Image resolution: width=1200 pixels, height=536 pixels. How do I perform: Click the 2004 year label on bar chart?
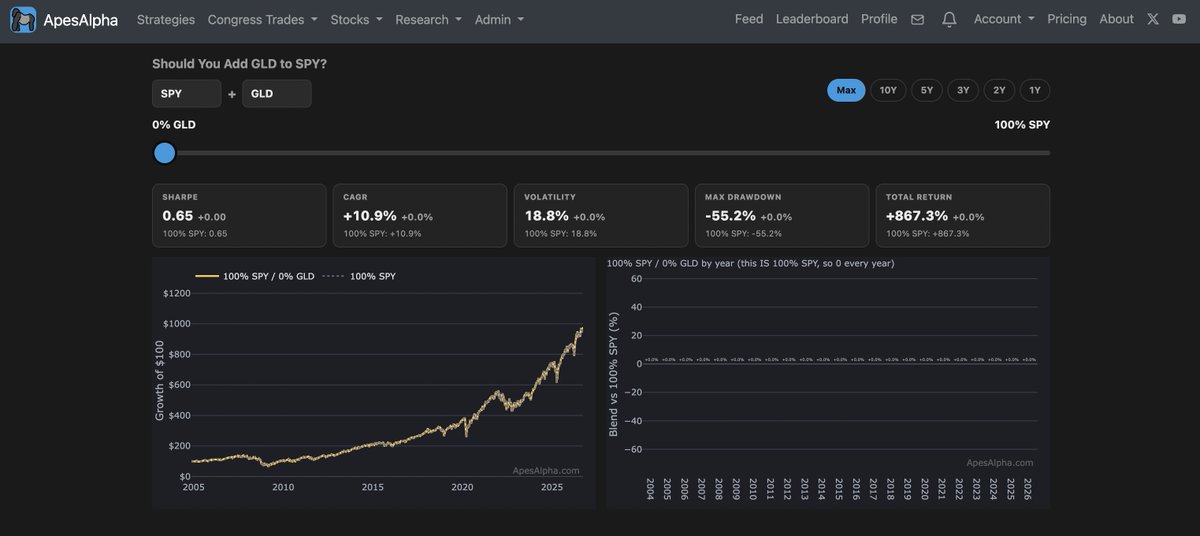pyautogui.click(x=651, y=489)
